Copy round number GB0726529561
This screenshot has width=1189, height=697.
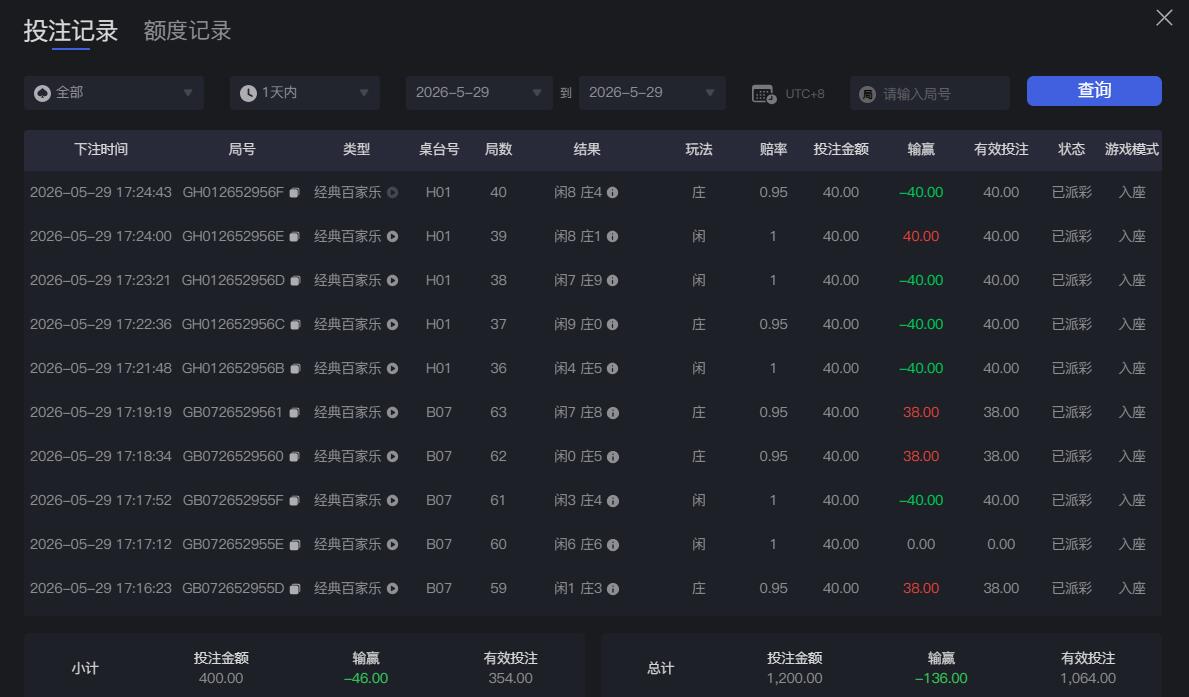click(x=295, y=413)
